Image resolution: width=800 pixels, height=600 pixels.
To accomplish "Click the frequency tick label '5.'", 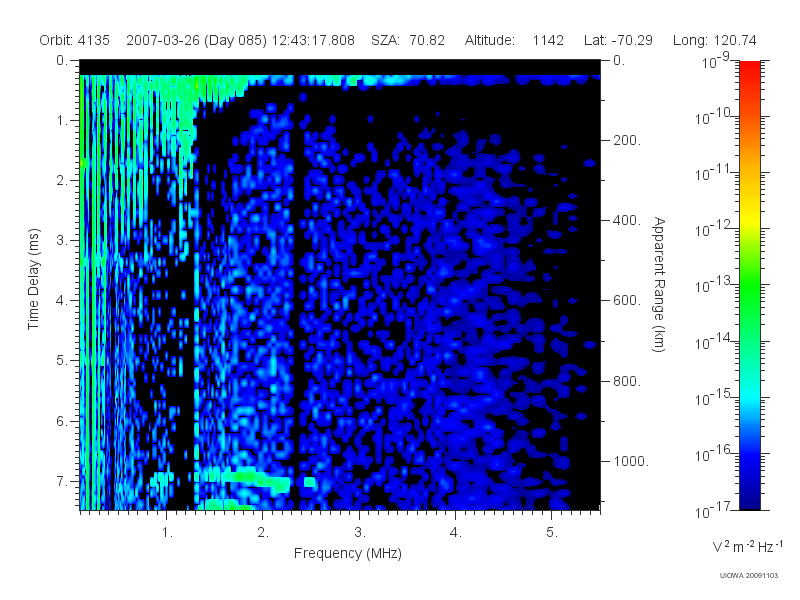I will (553, 533).
